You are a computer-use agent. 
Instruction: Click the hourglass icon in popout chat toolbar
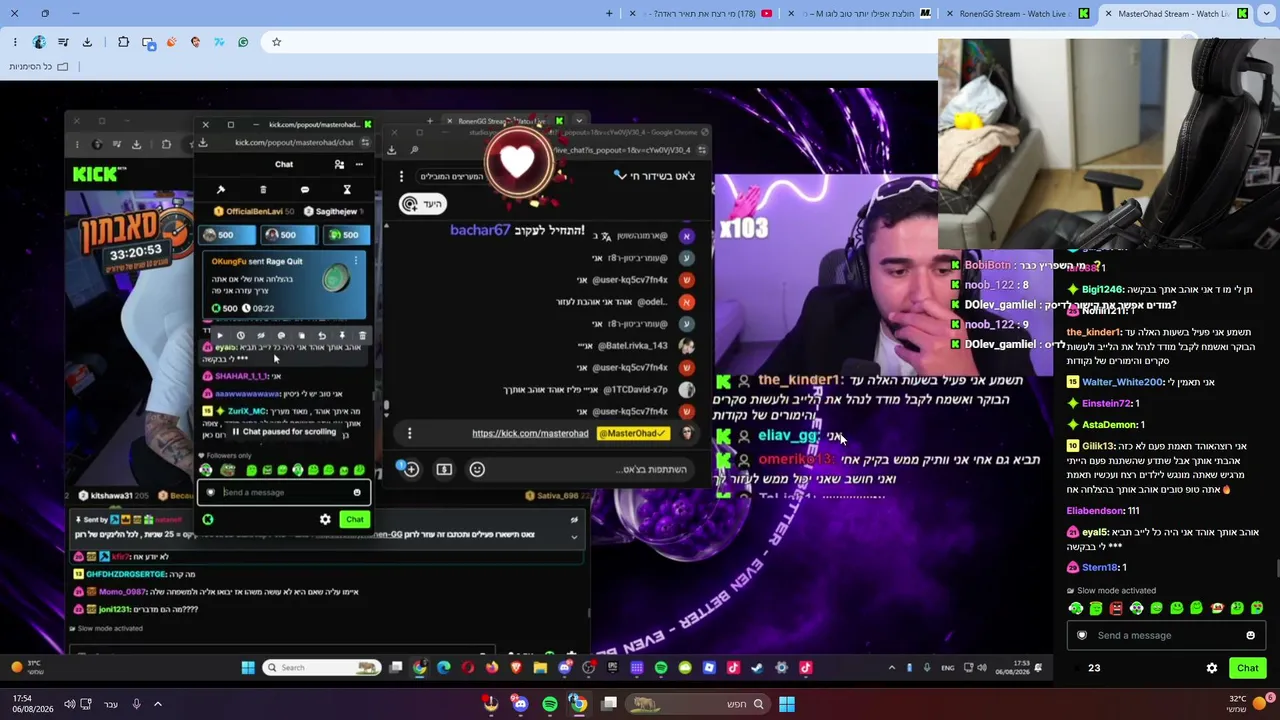pos(347,189)
